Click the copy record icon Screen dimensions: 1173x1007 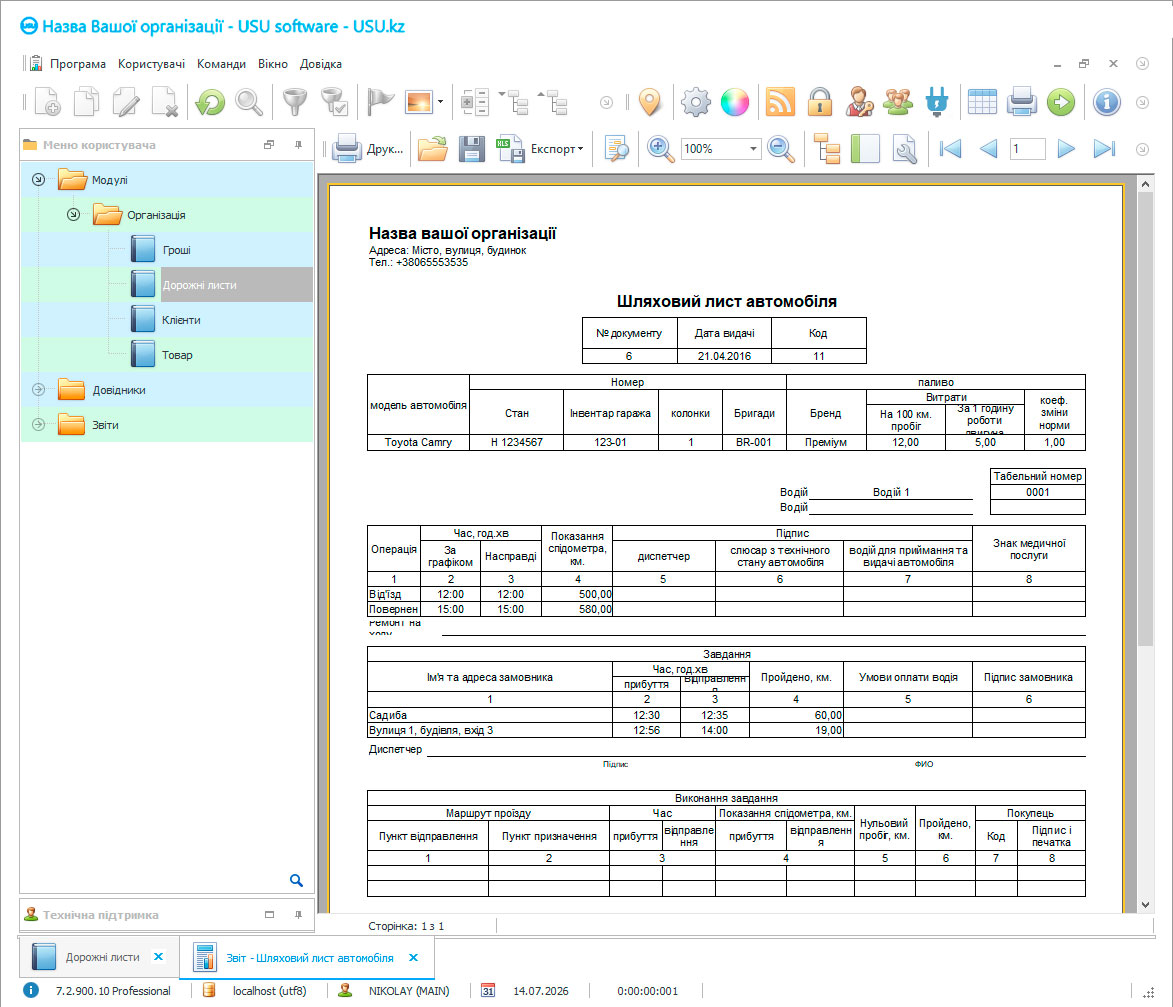click(x=86, y=102)
